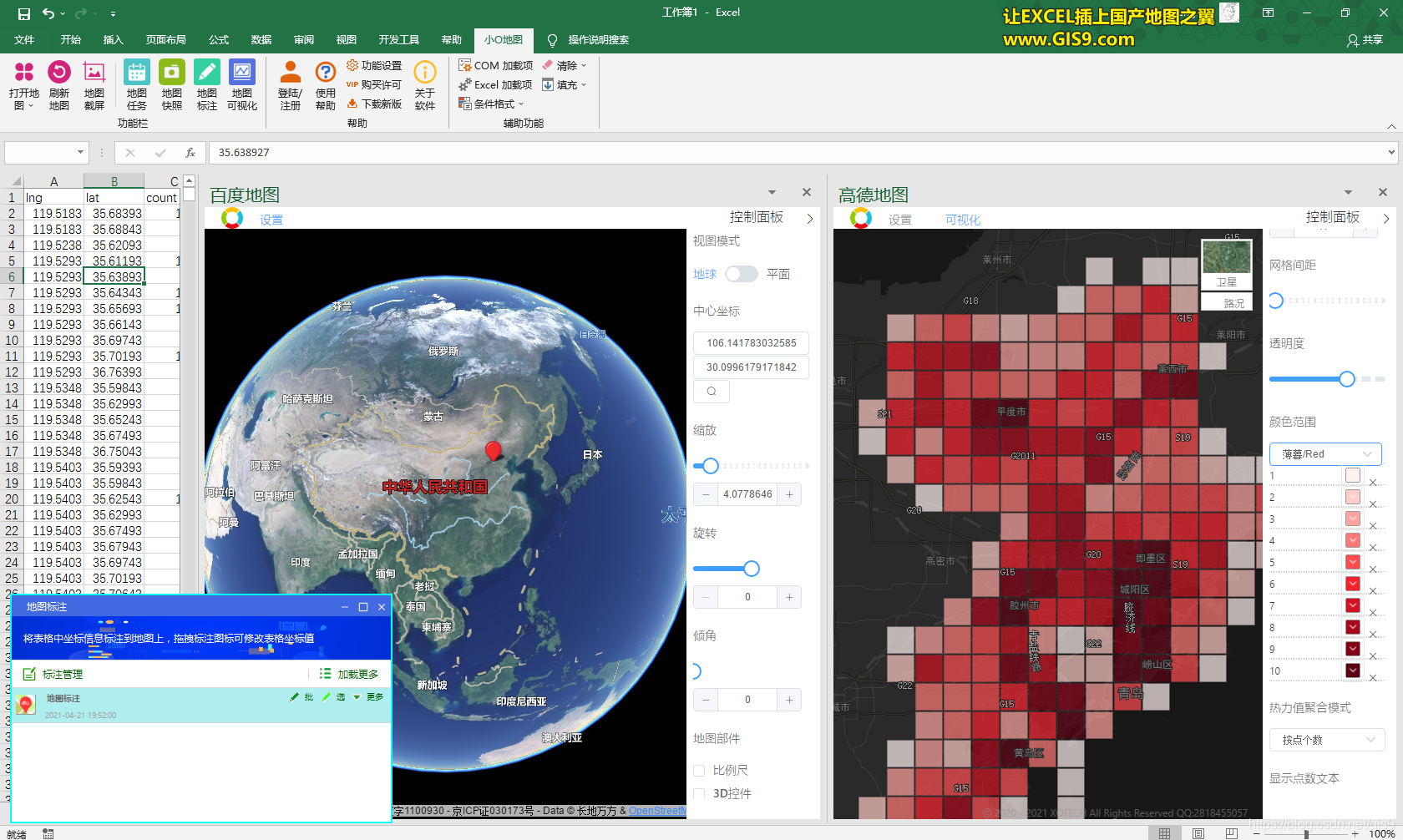Click the Page Layout view icon in status bar
1403x840 pixels.
pyautogui.click(x=1198, y=833)
